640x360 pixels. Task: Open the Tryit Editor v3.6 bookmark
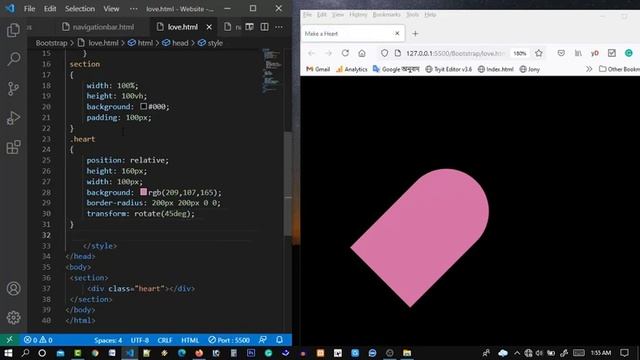pos(449,69)
